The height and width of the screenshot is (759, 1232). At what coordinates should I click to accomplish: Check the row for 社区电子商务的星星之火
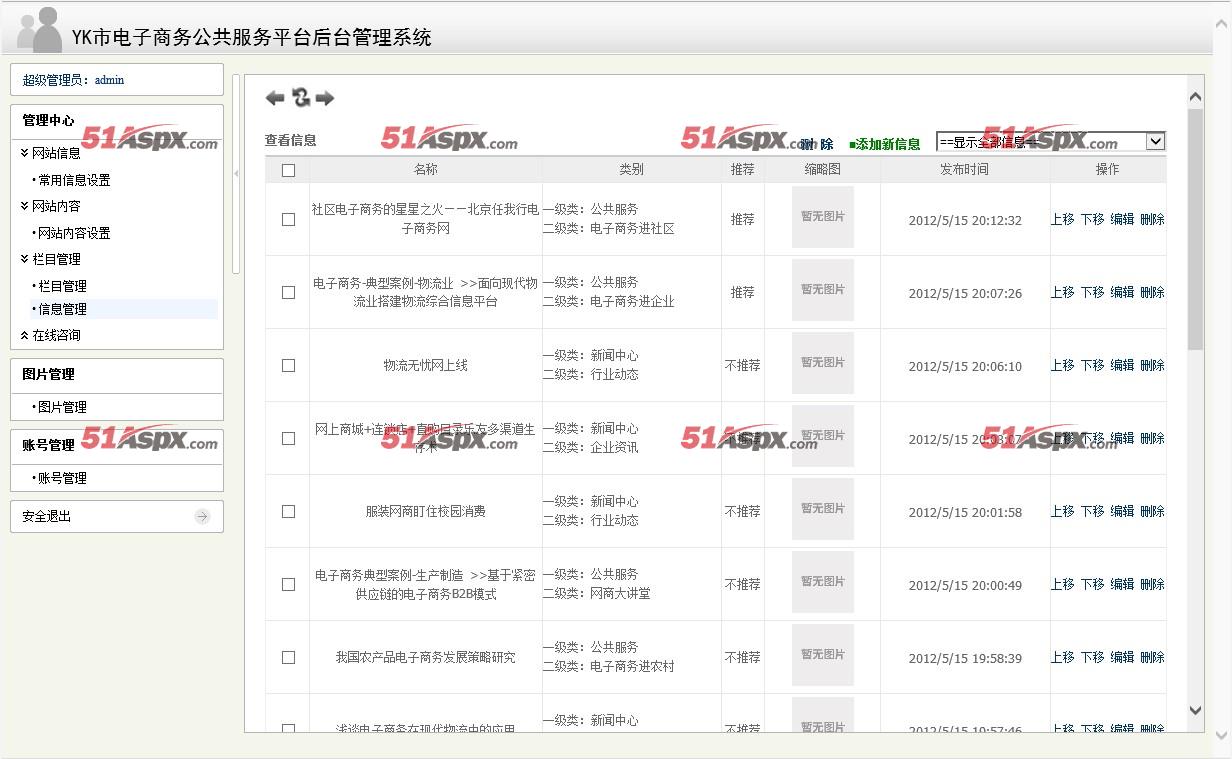point(288,219)
